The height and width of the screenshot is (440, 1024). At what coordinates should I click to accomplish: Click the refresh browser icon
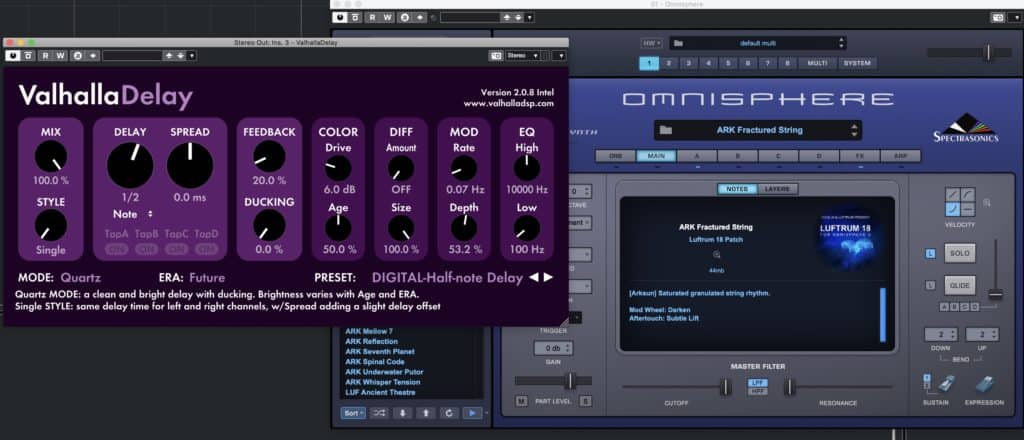click(x=449, y=413)
